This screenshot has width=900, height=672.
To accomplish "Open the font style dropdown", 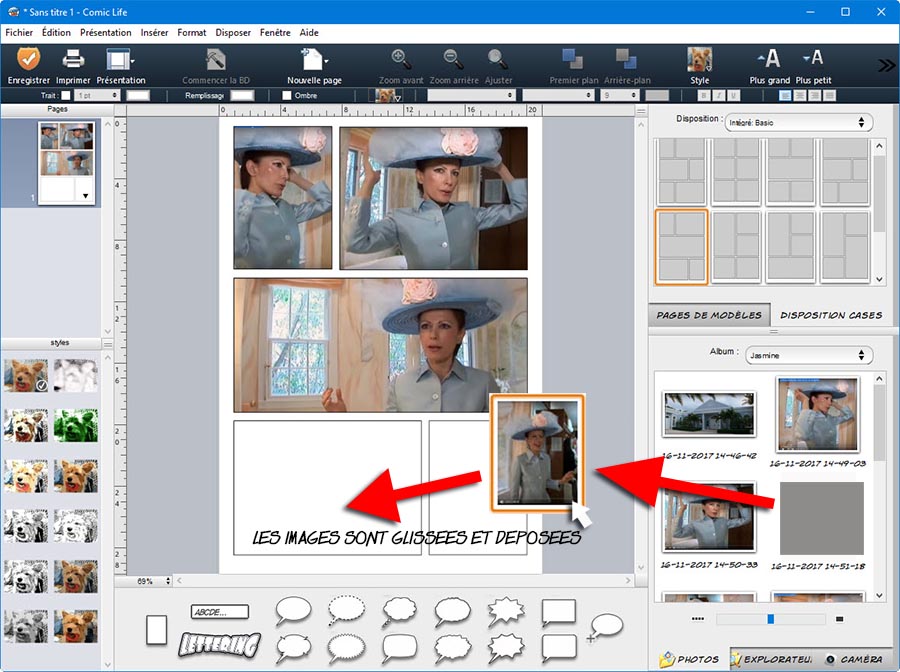I will point(558,95).
